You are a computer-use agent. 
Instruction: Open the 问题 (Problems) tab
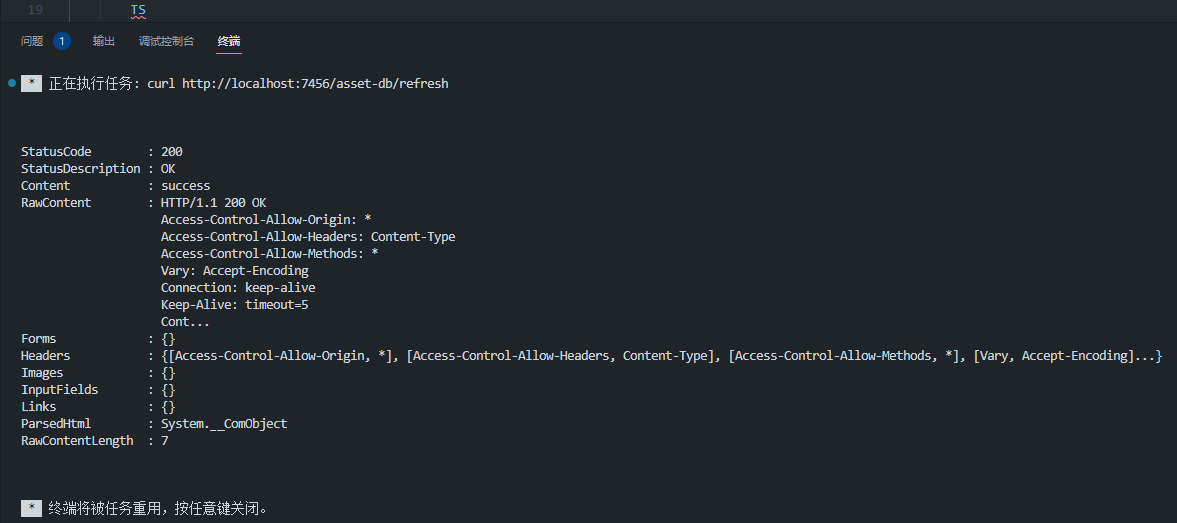[32, 41]
